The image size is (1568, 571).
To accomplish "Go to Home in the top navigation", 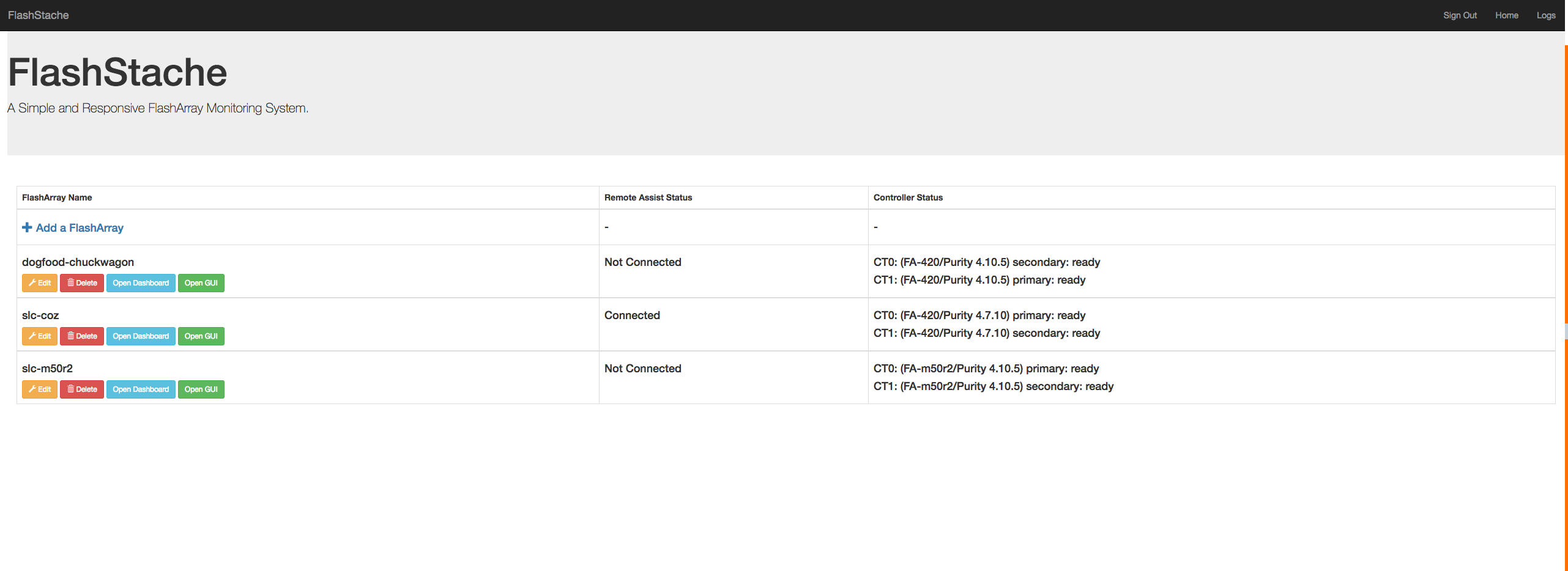I will (x=1507, y=15).
